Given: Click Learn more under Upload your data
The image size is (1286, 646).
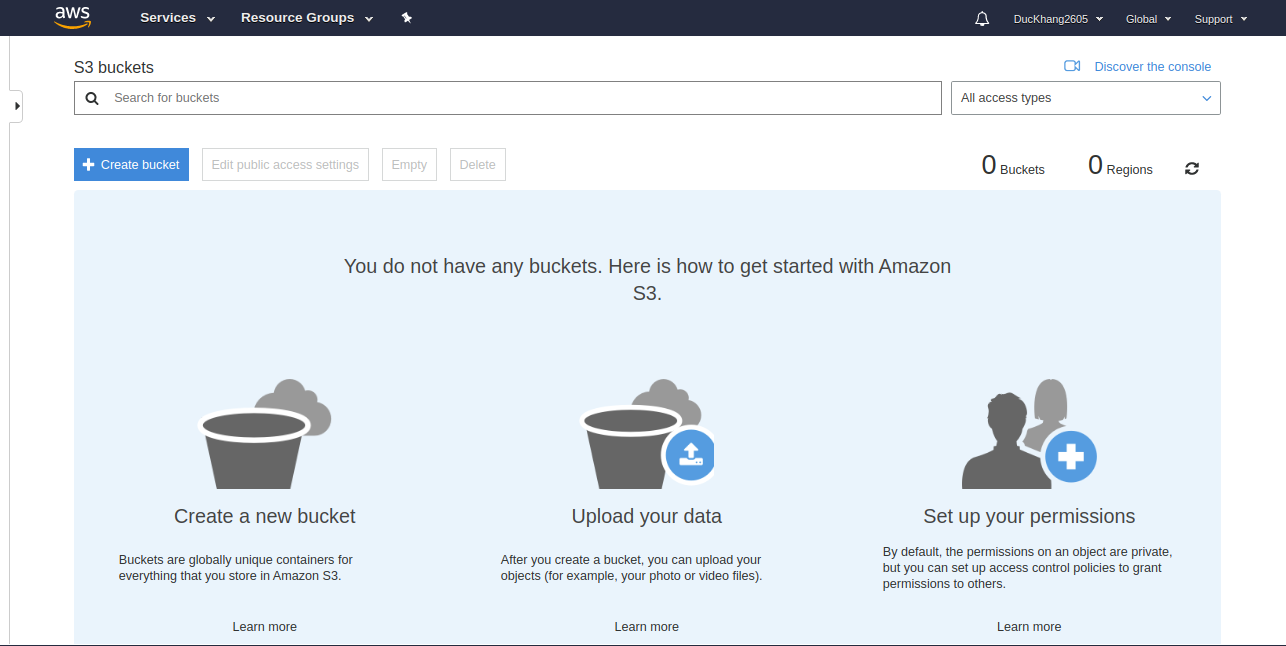Looking at the screenshot, I should (x=646, y=627).
